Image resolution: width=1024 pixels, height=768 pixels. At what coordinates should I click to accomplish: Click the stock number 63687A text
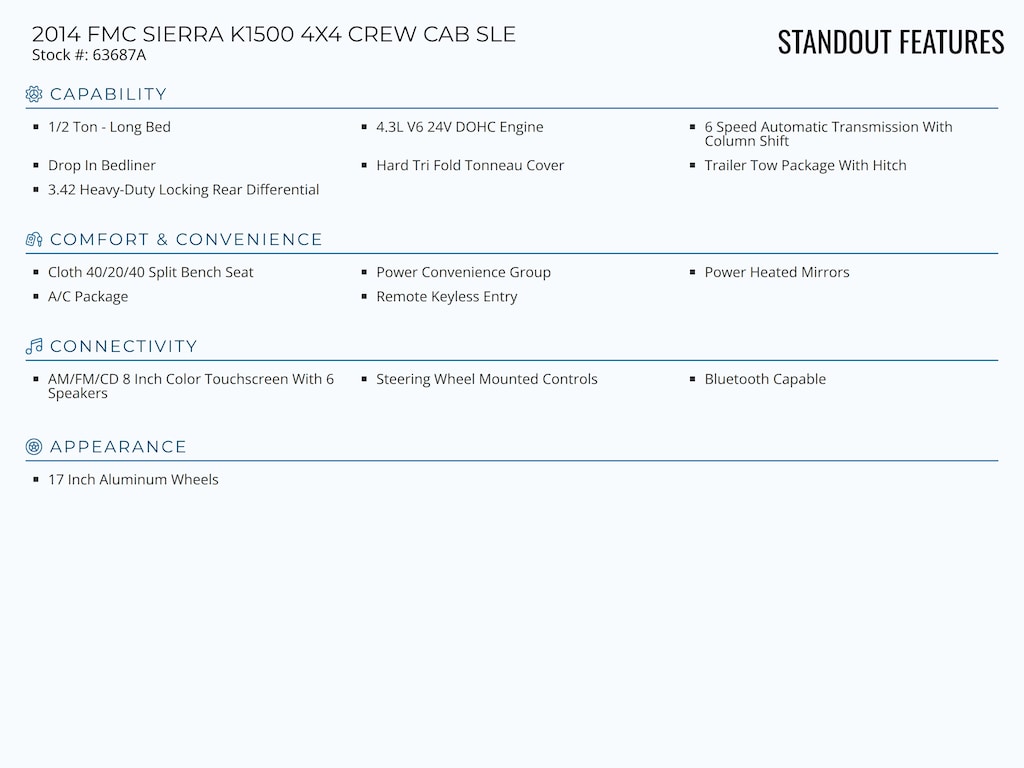pyautogui.click(x=89, y=55)
